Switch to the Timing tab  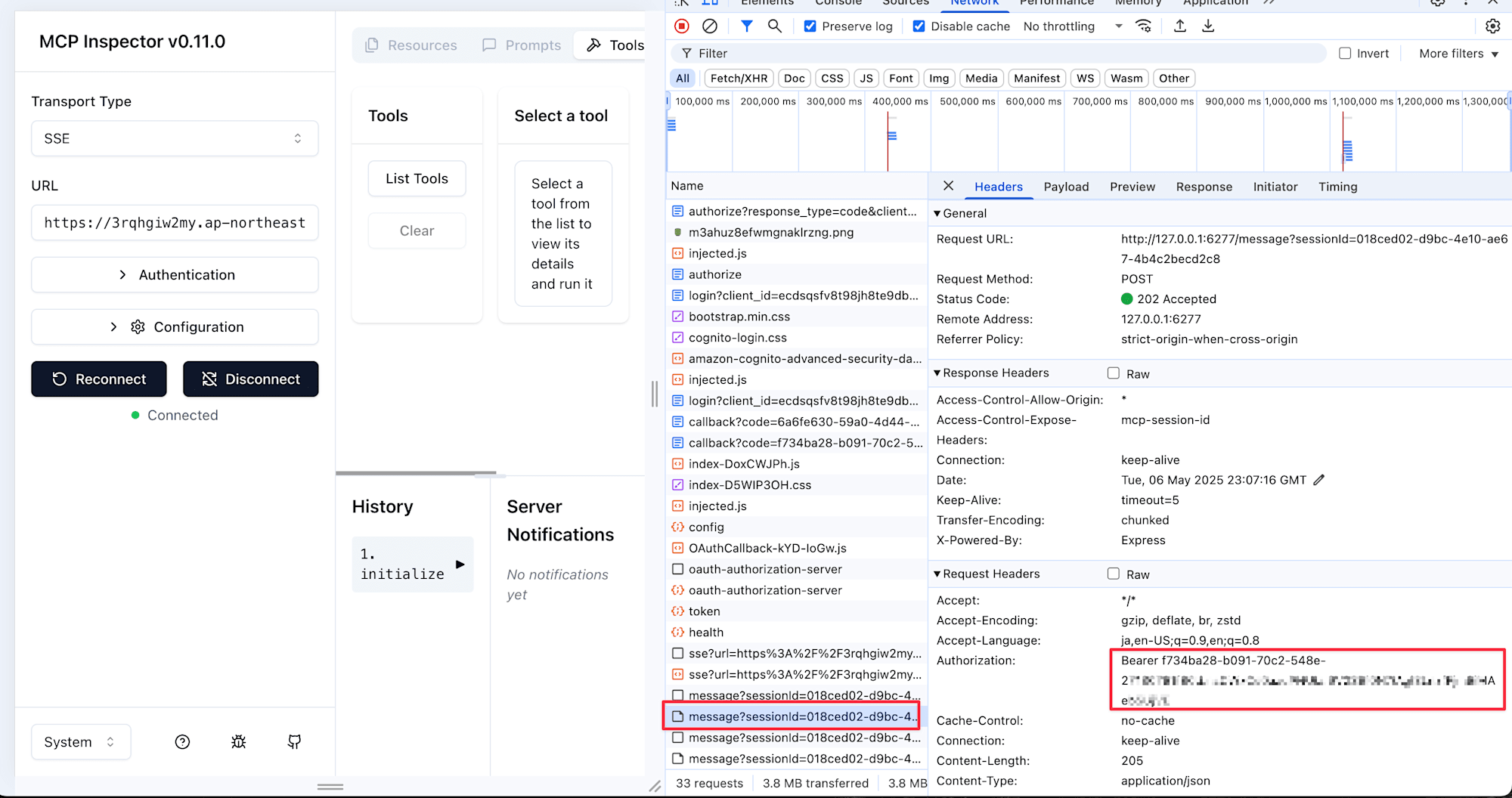pos(1337,187)
